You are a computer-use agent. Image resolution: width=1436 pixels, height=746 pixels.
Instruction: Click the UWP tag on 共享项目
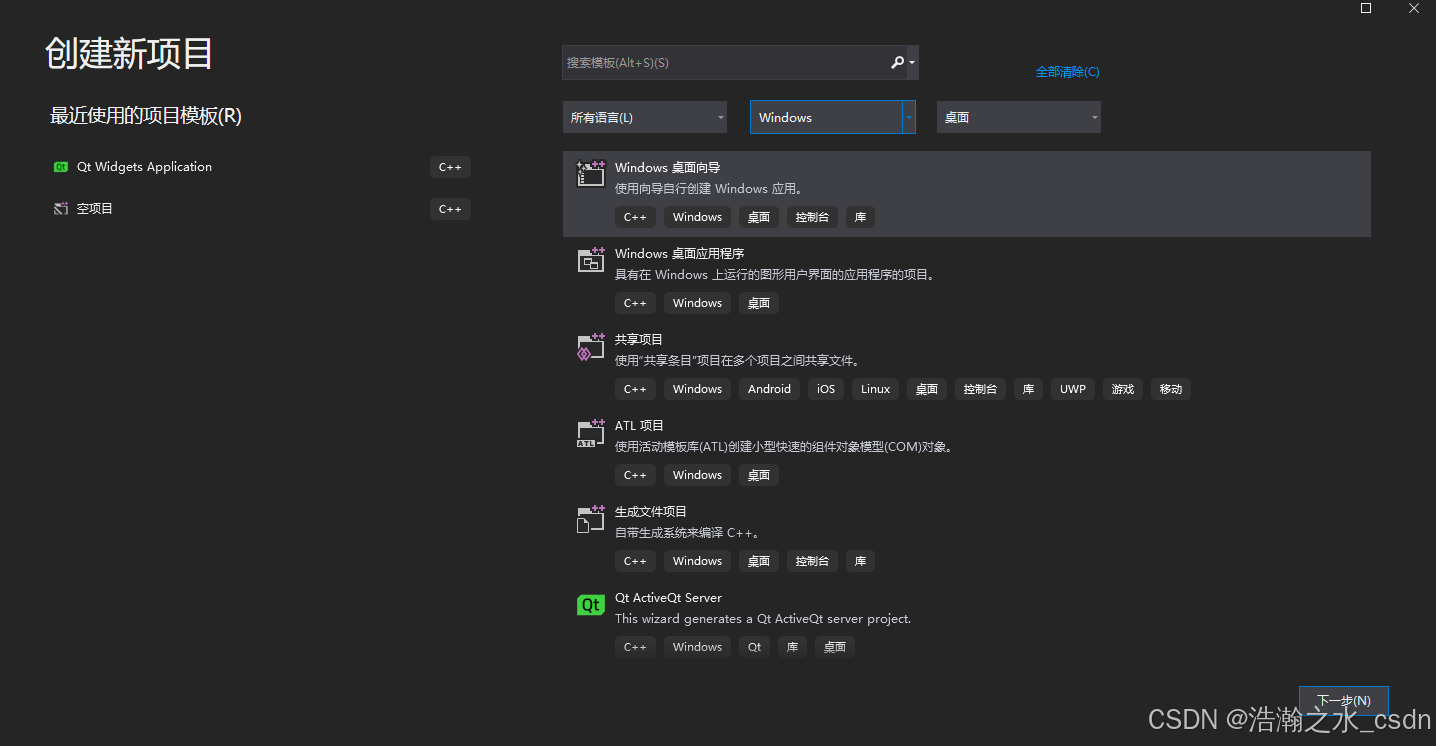(x=1073, y=389)
